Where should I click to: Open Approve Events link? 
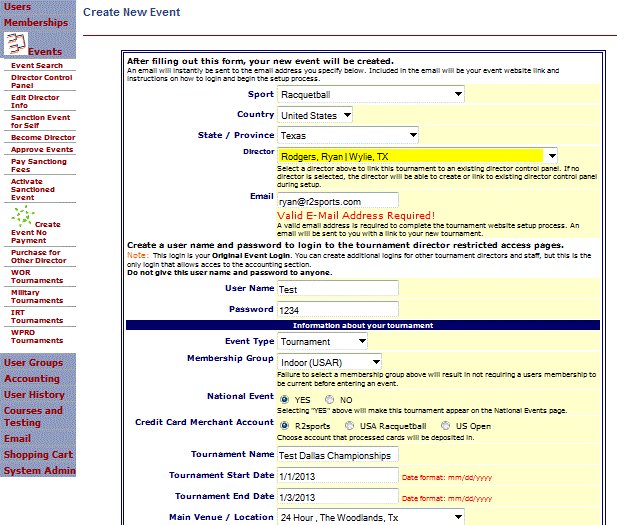(x=42, y=150)
